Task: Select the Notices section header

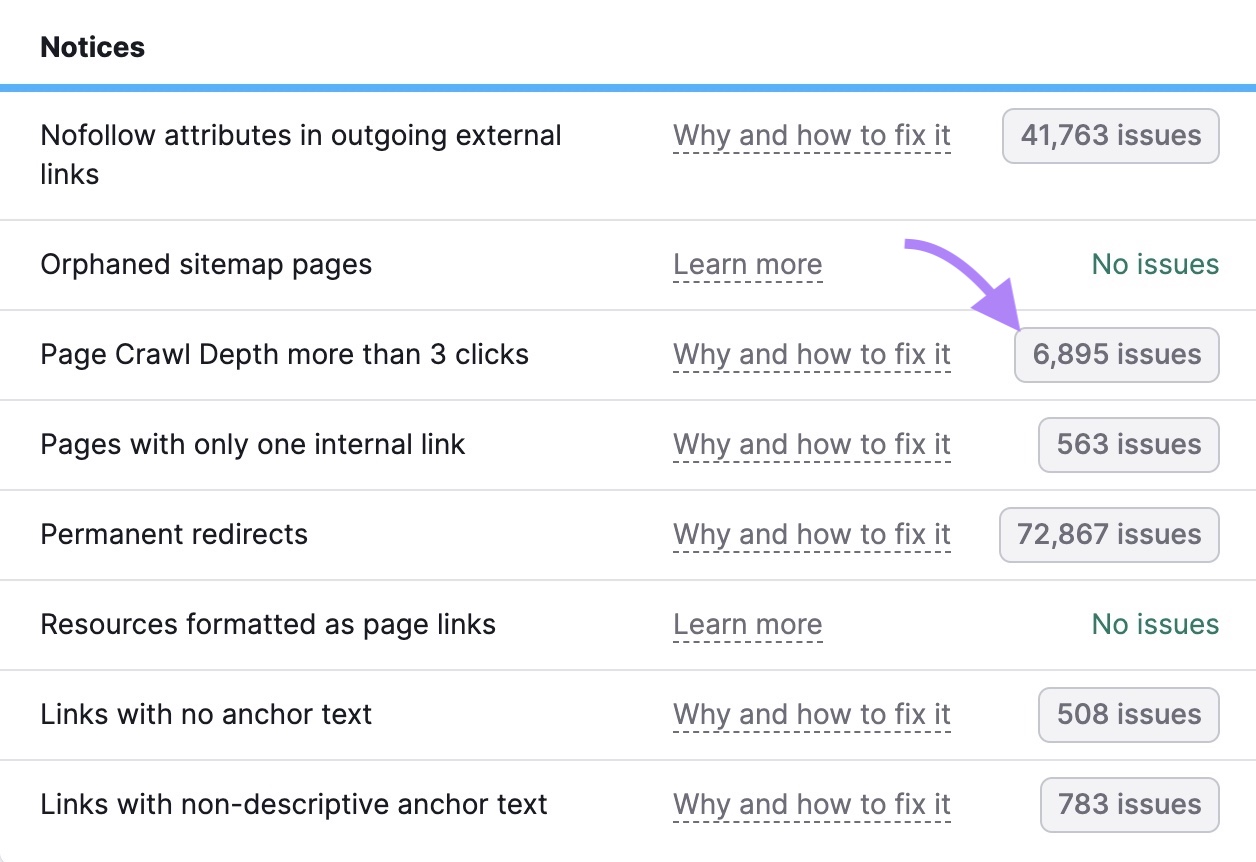Action: 92,46
